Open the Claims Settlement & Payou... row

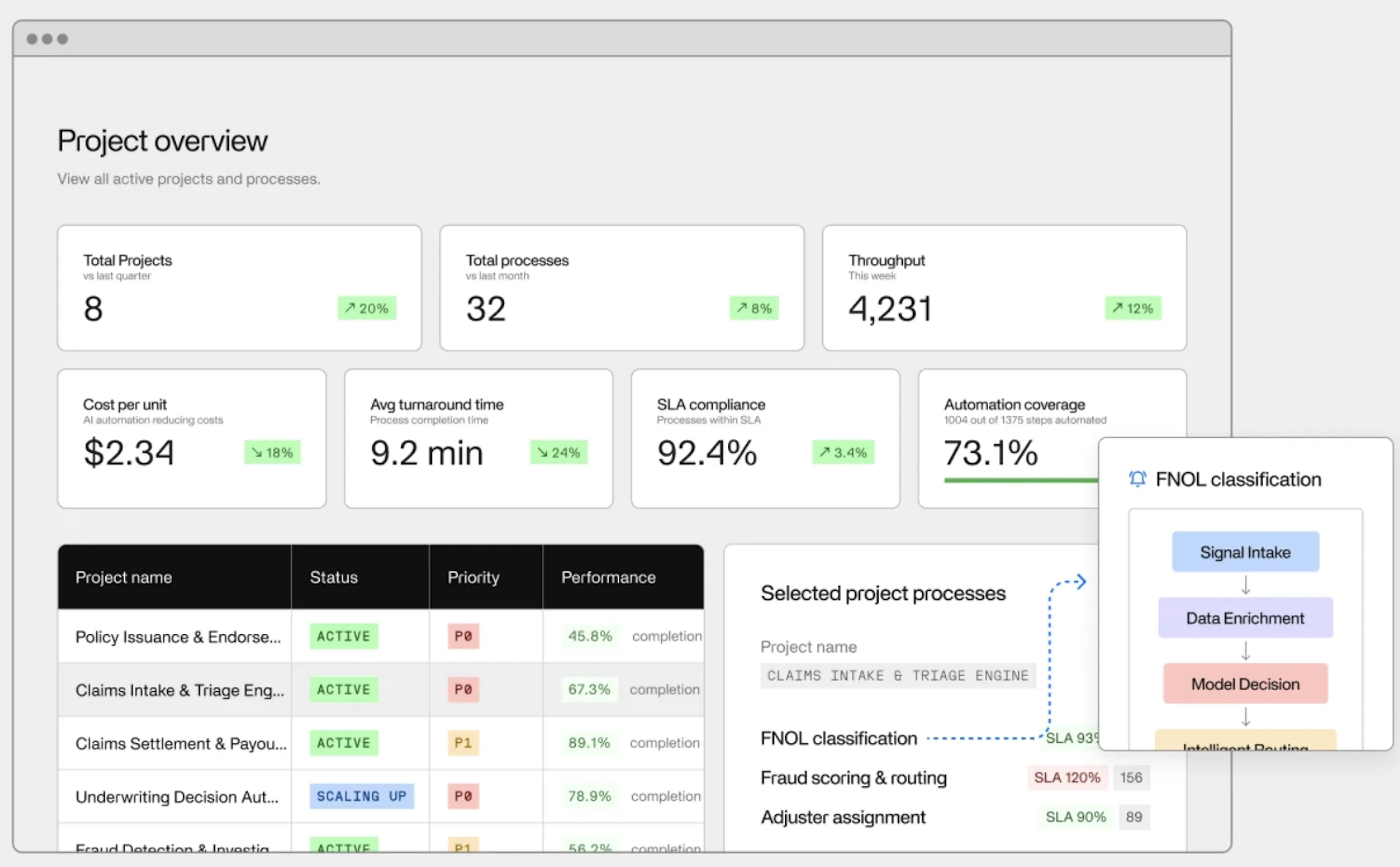pos(381,743)
